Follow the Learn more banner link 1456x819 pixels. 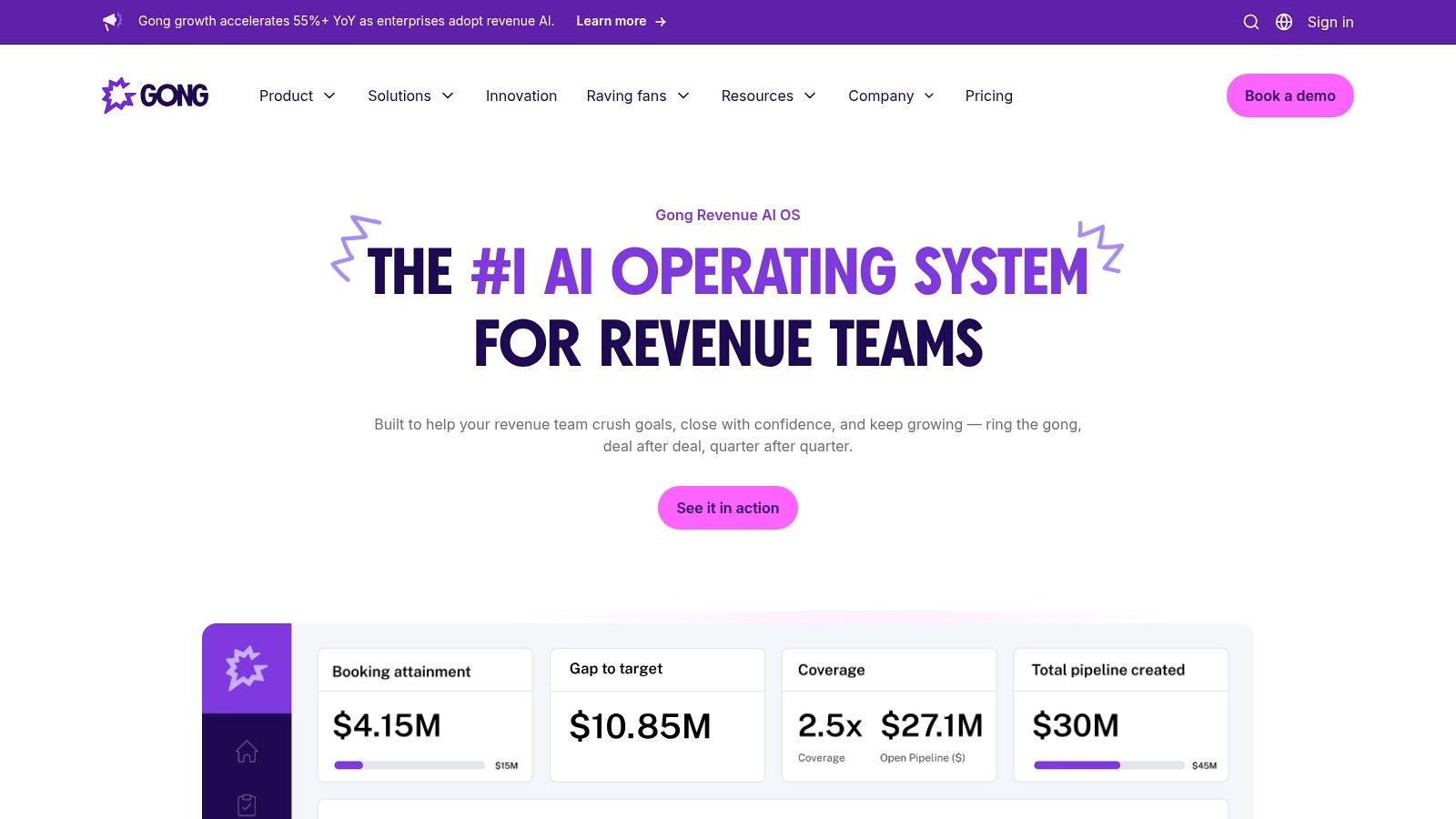(622, 21)
